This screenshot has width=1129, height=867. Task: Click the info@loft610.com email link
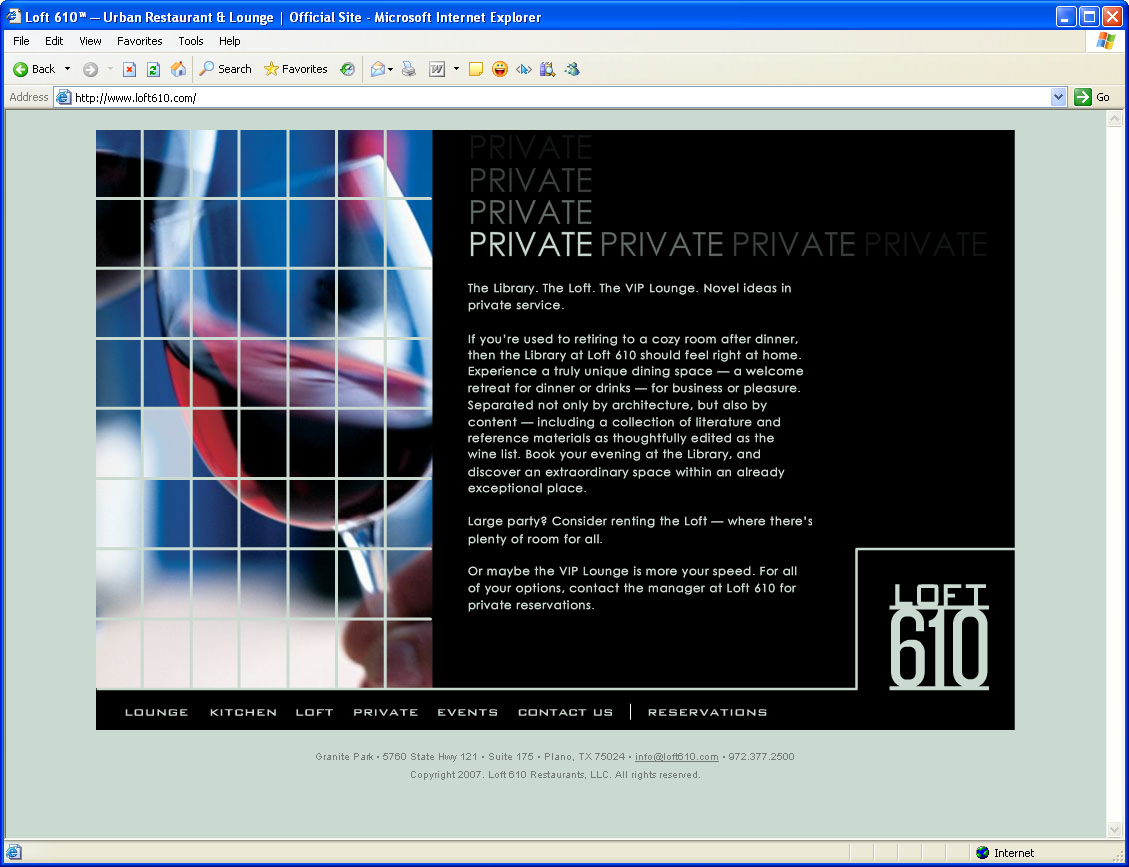(676, 757)
